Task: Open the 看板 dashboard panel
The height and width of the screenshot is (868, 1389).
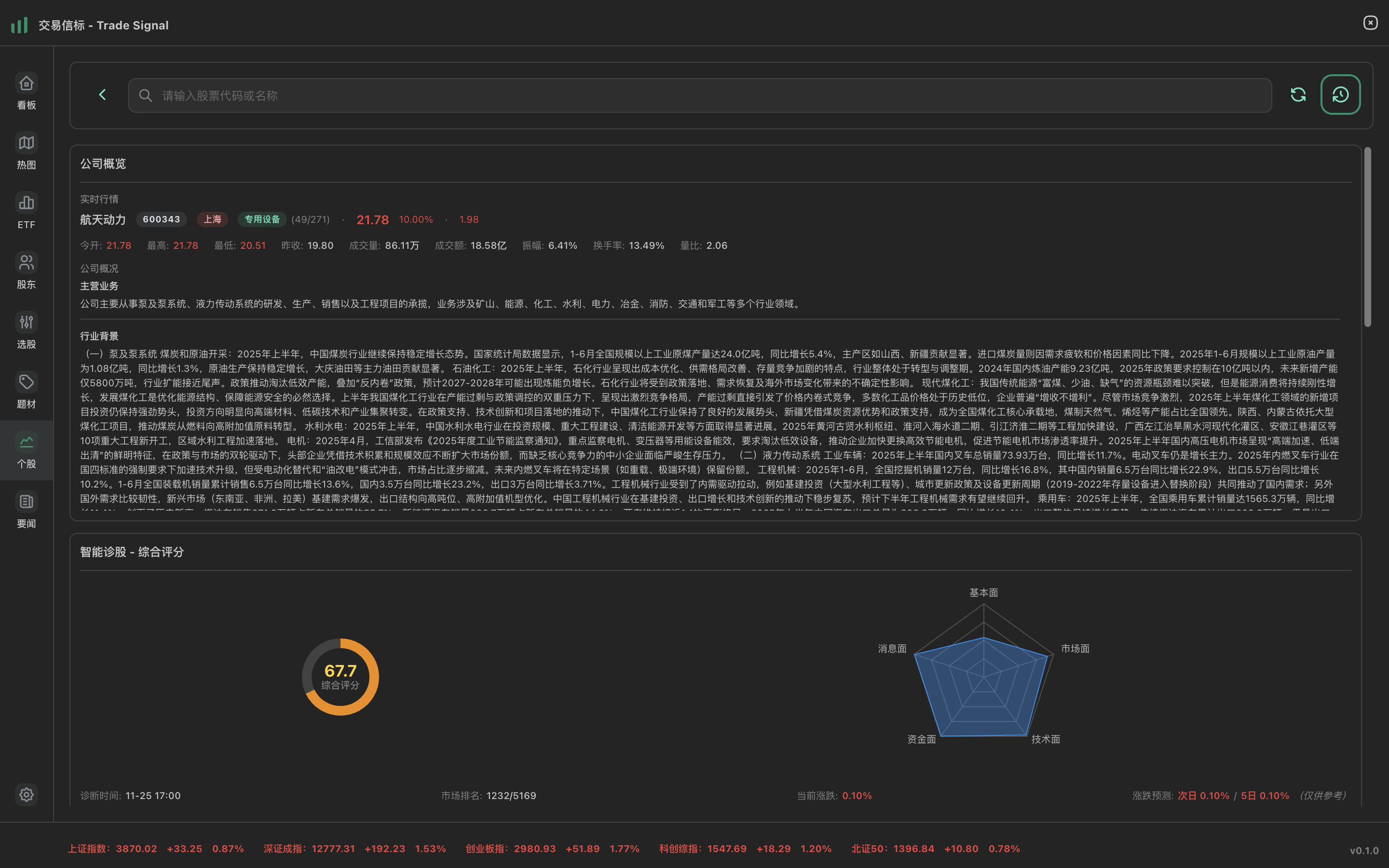Action: [x=26, y=92]
